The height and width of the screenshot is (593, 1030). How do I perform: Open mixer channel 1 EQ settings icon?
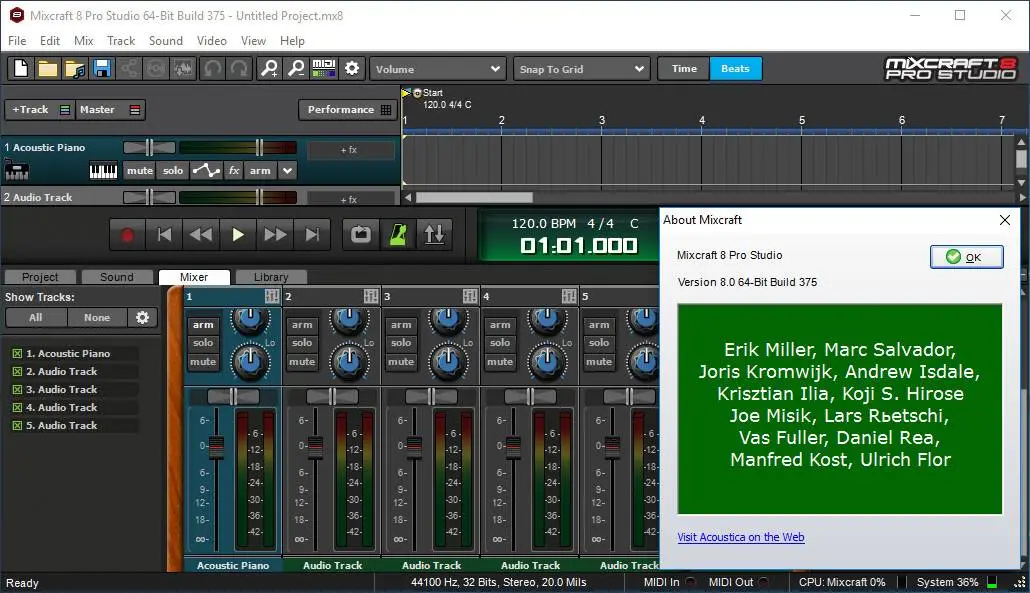pos(272,296)
